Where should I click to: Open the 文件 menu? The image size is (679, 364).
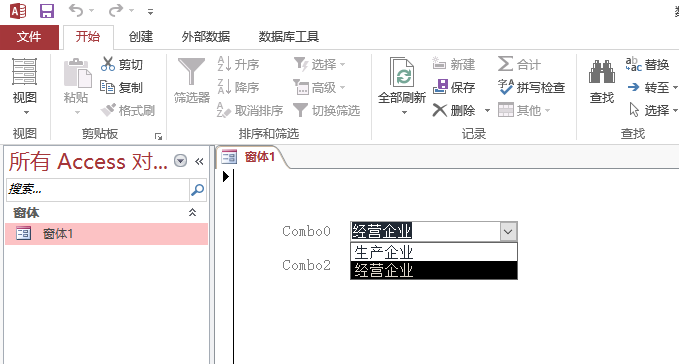pos(29,37)
